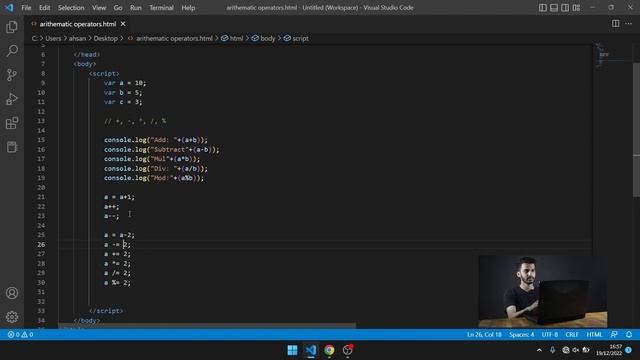Image resolution: width=640 pixels, height=360 pixels.
Task: Open the Selection menu
Action: tap(71, 8)
